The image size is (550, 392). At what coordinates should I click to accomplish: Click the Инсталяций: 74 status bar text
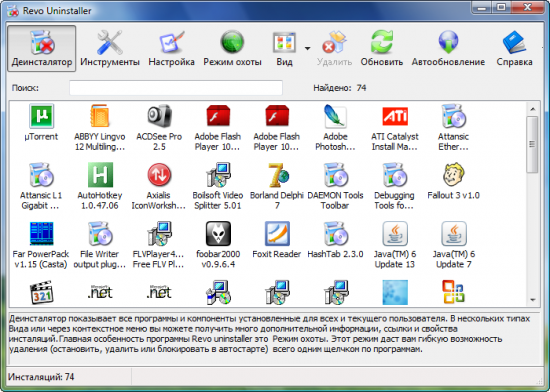tap(41, 377)
